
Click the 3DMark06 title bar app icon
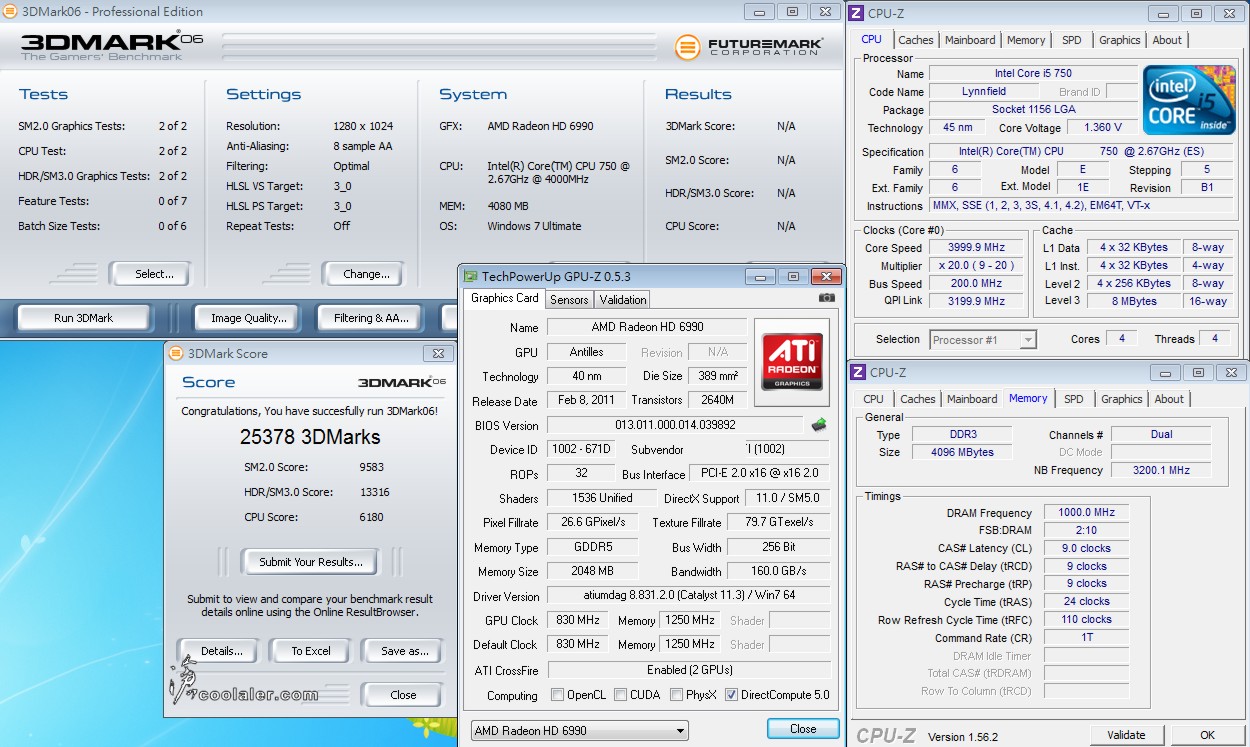click(10, 12)
